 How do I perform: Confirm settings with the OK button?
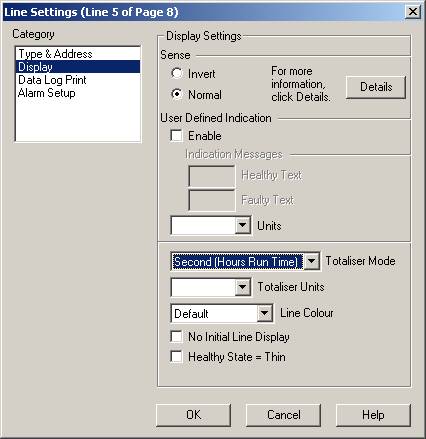click(193, 415)
